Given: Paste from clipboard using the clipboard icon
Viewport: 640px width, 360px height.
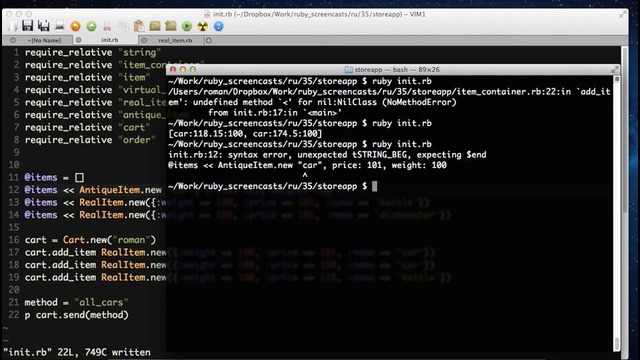Looking at the screenshot, I should pyautogui.click(x=139, y=27).
